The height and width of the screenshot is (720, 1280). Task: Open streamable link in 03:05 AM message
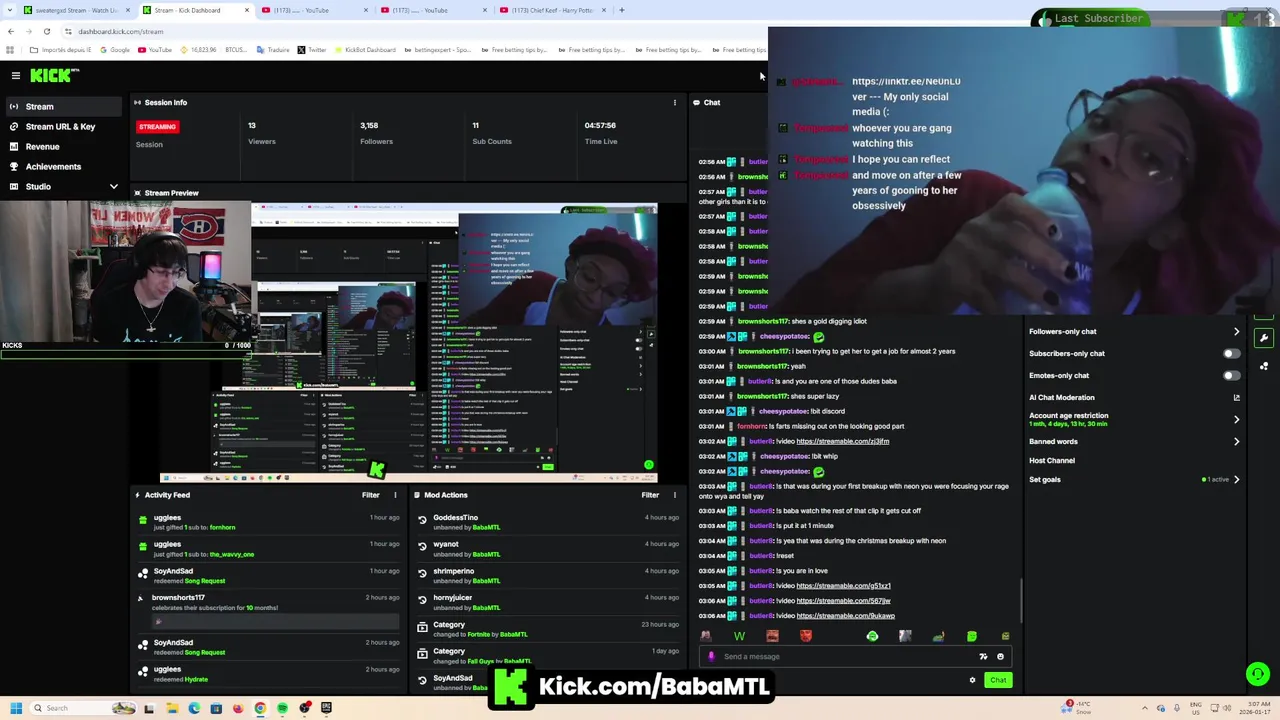click(x=843, y=586)
